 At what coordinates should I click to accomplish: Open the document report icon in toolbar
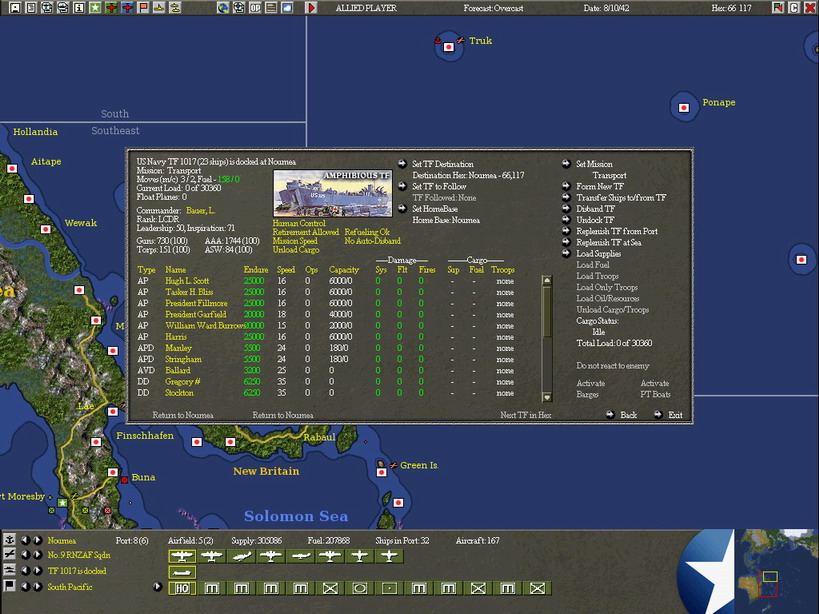point(31,8)
